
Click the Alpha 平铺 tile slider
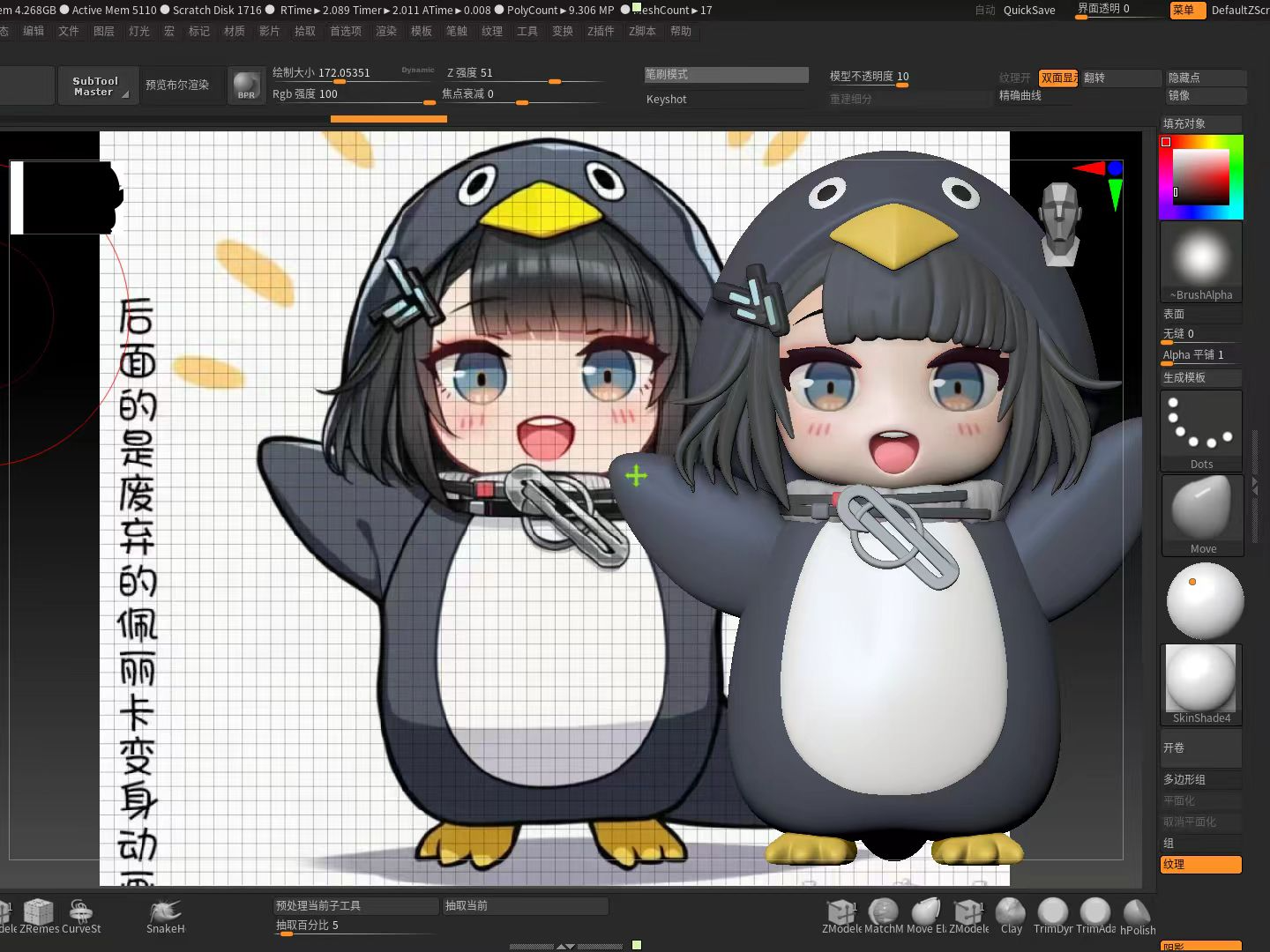click(1201, 356)
